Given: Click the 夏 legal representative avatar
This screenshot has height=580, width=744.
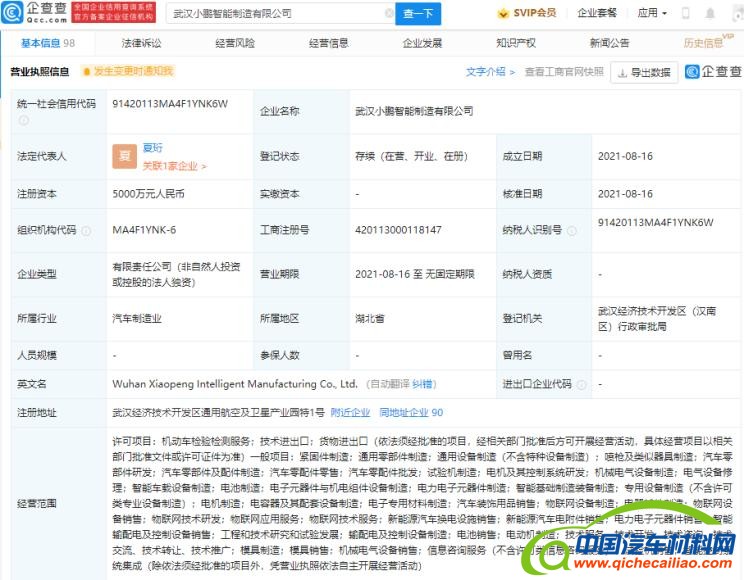Looking at the screenshot, I should pyautogui.click(x=124, y=157).
